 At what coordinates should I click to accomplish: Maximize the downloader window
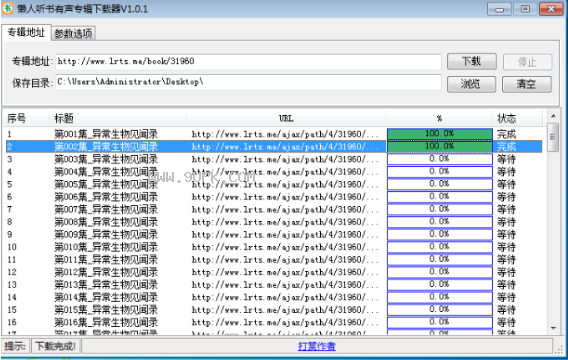pos(525,9)
